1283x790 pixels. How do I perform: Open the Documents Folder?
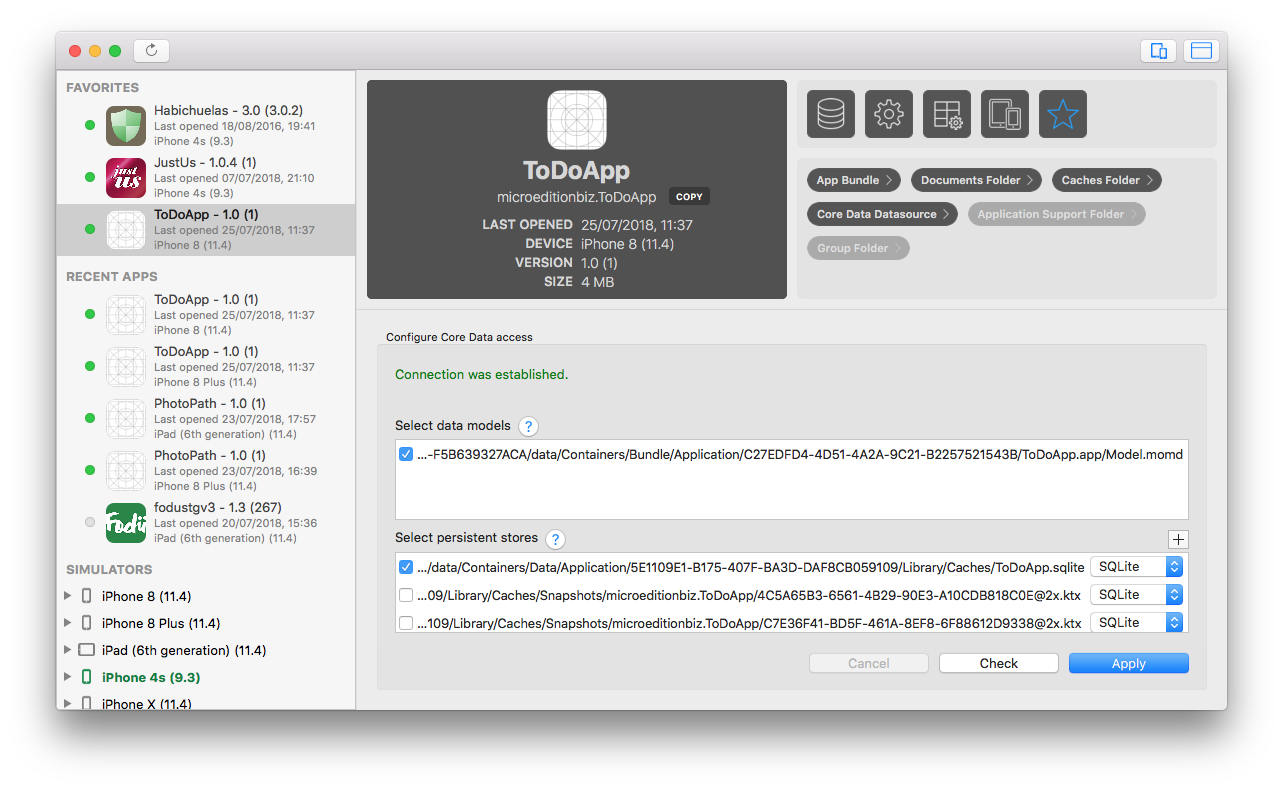976,180
